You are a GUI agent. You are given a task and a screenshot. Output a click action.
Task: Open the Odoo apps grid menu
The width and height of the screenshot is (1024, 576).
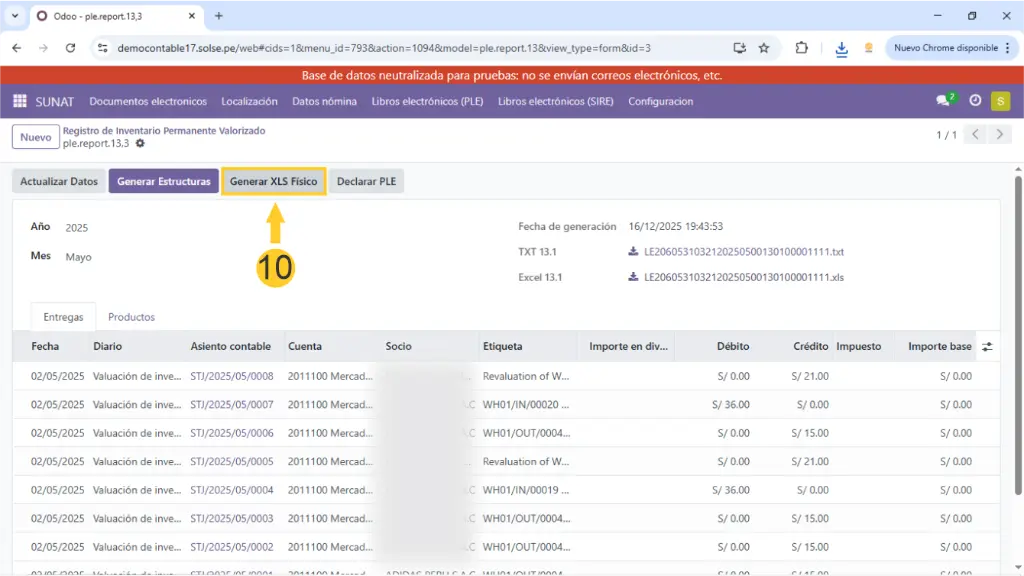click(20, 101)
